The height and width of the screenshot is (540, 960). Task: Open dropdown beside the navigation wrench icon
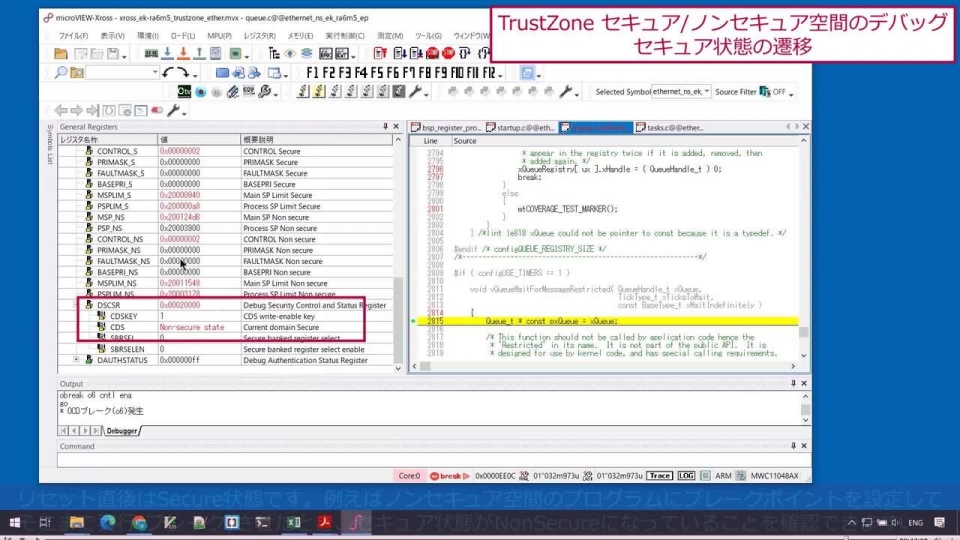click(x=184, y=113)
